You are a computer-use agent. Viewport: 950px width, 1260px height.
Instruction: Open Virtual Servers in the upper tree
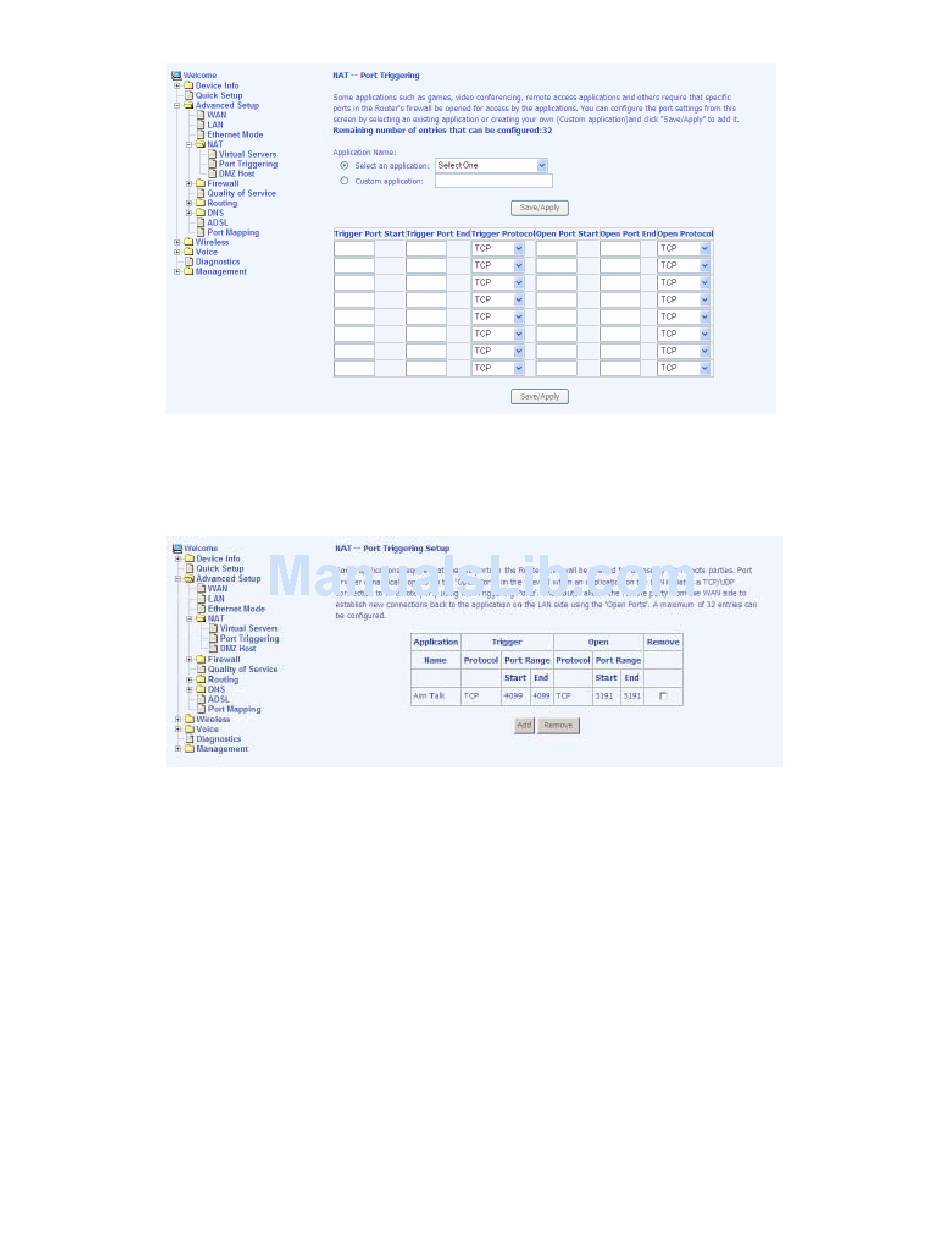pos(247,154)
